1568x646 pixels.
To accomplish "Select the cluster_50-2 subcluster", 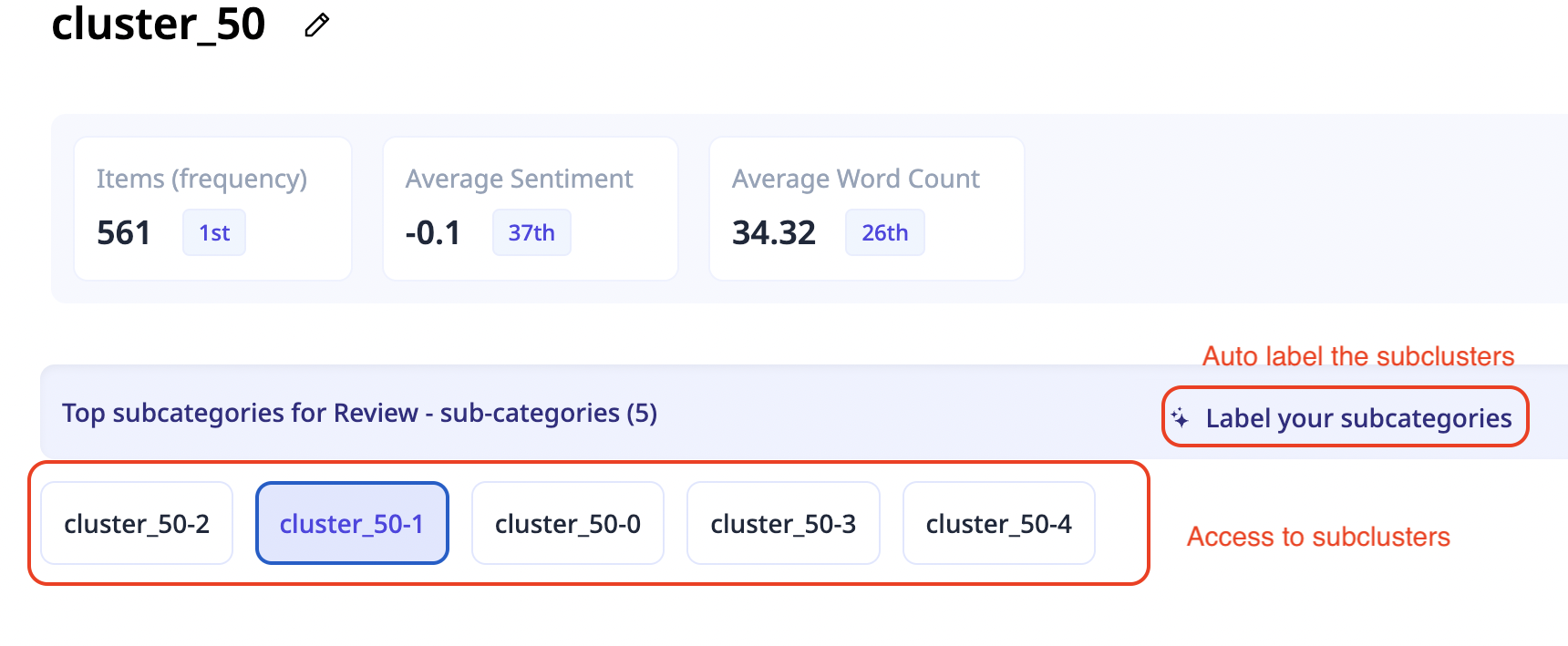I will [x=137, y=524].
